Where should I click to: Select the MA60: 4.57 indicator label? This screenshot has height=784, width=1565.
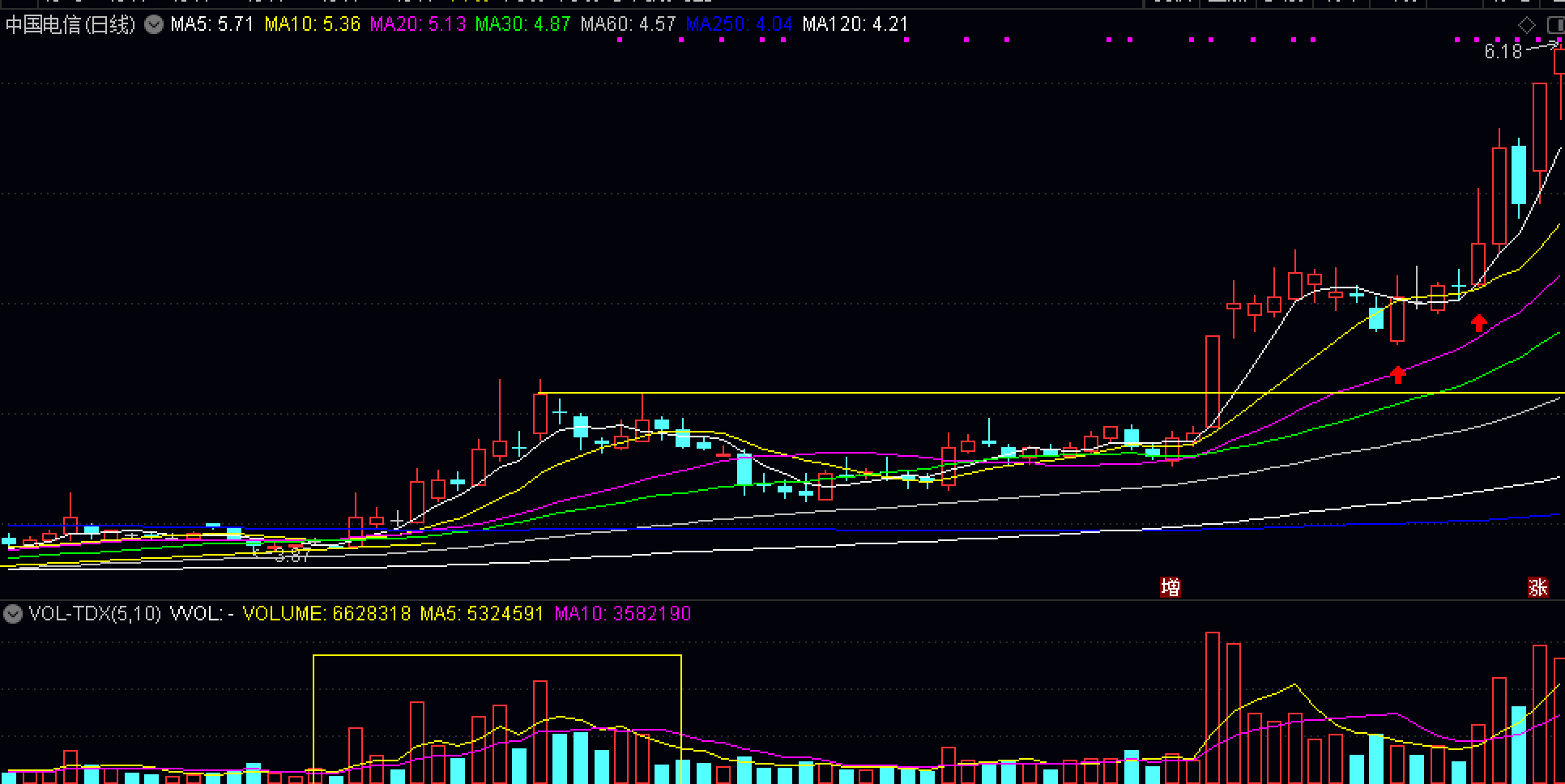629,24
